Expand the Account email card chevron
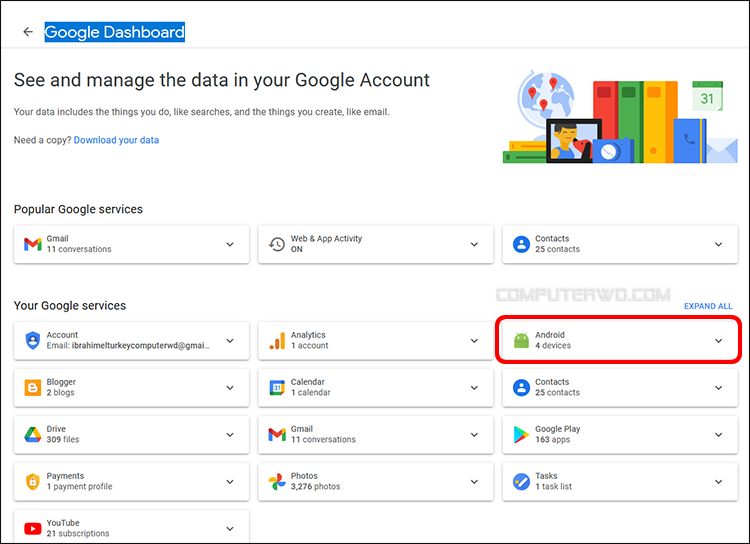Image resolution: width=750 pixels, height=544 pixels. pos(230,341)
